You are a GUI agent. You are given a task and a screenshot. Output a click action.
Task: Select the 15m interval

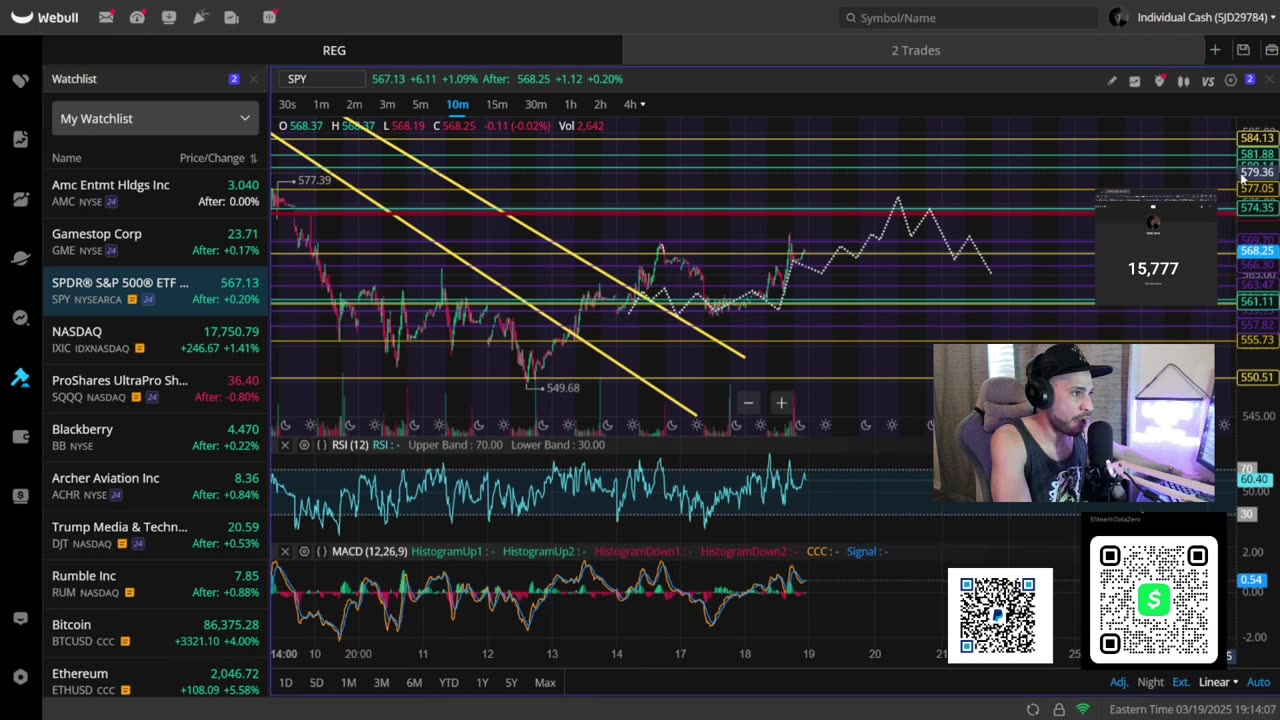496,104
